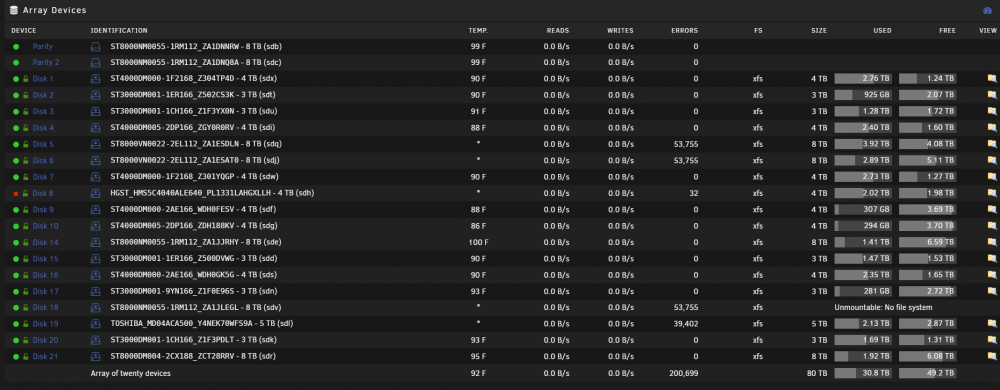Open Disk 18 device settings link
The width and height of the screenshot is (1000, 390).
point(45,307)
